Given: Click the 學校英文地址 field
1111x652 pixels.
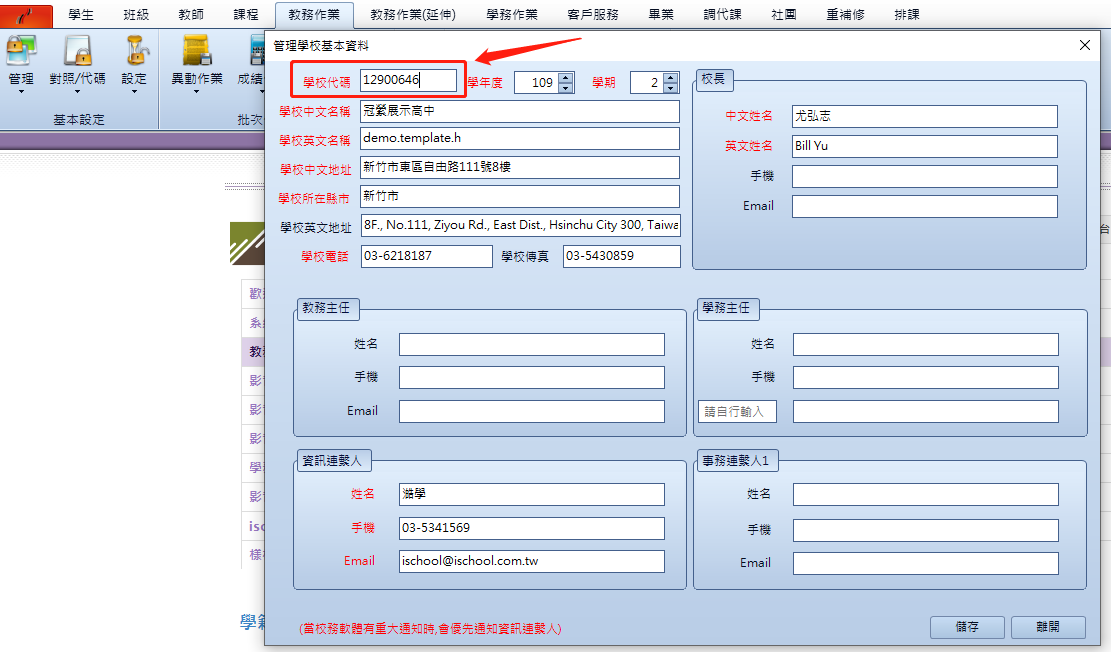Looking at the screenshot, I should (521, 225).
